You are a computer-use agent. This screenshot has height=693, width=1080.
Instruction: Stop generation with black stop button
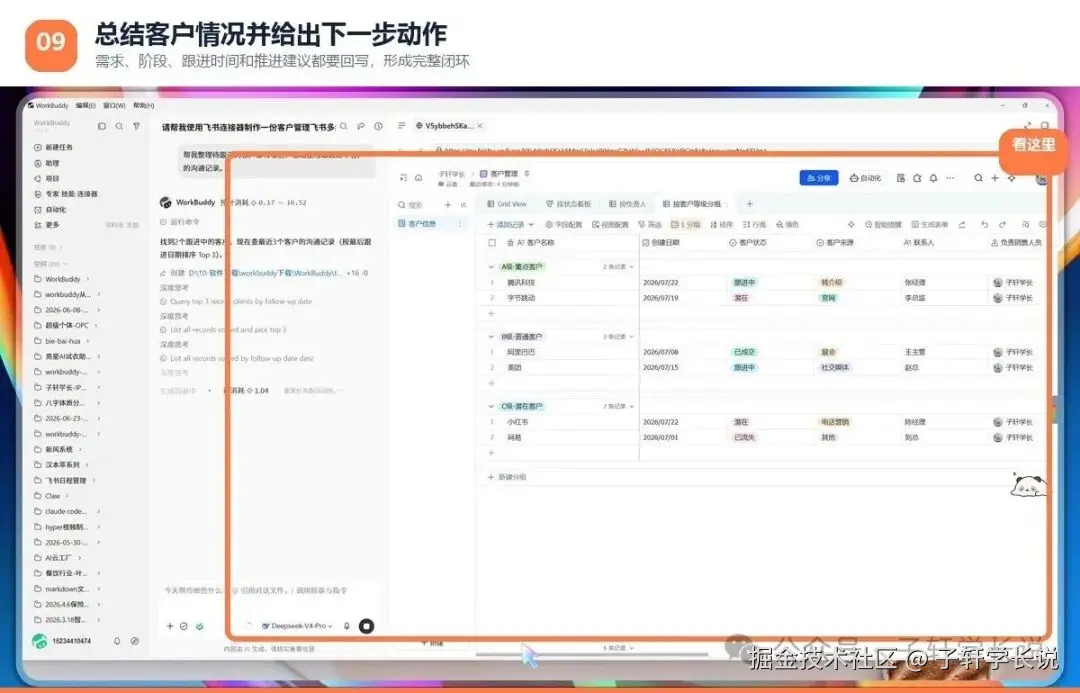click(366, 626)
